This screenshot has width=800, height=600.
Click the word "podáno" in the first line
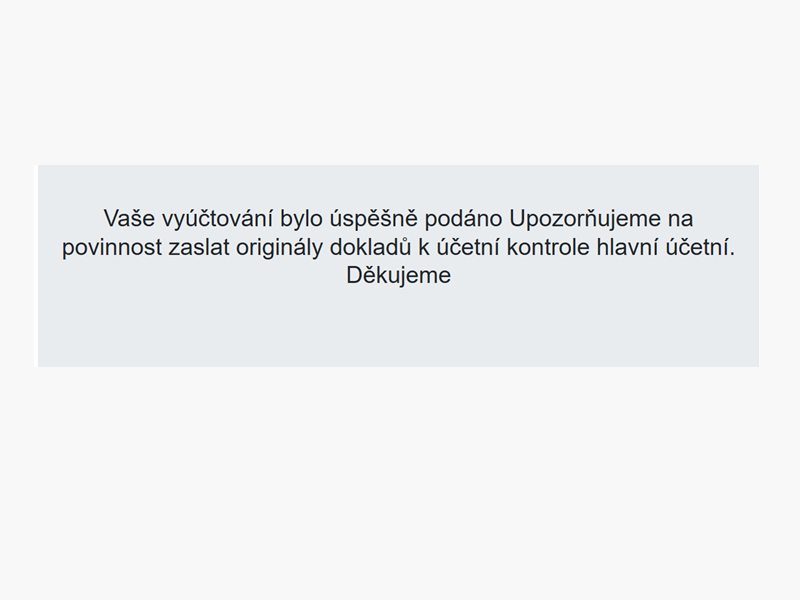tap(463, 219)
